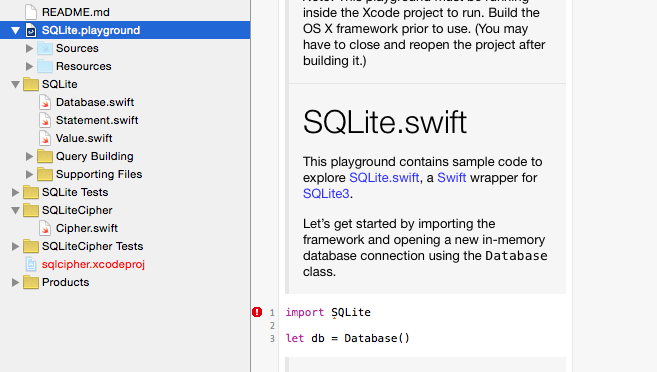This screenshot has width=657, height=372.
Task: Expand the Sources folder
Action: [29, 48]
